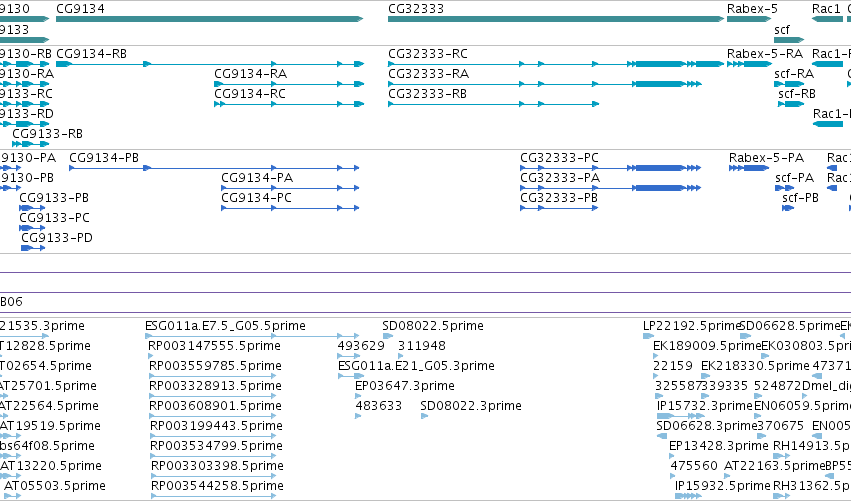Click the RP003147555.5prime EST label
The width and height of the screenshot is (851, 501).
pyautogui.click(x=214, y=346)
